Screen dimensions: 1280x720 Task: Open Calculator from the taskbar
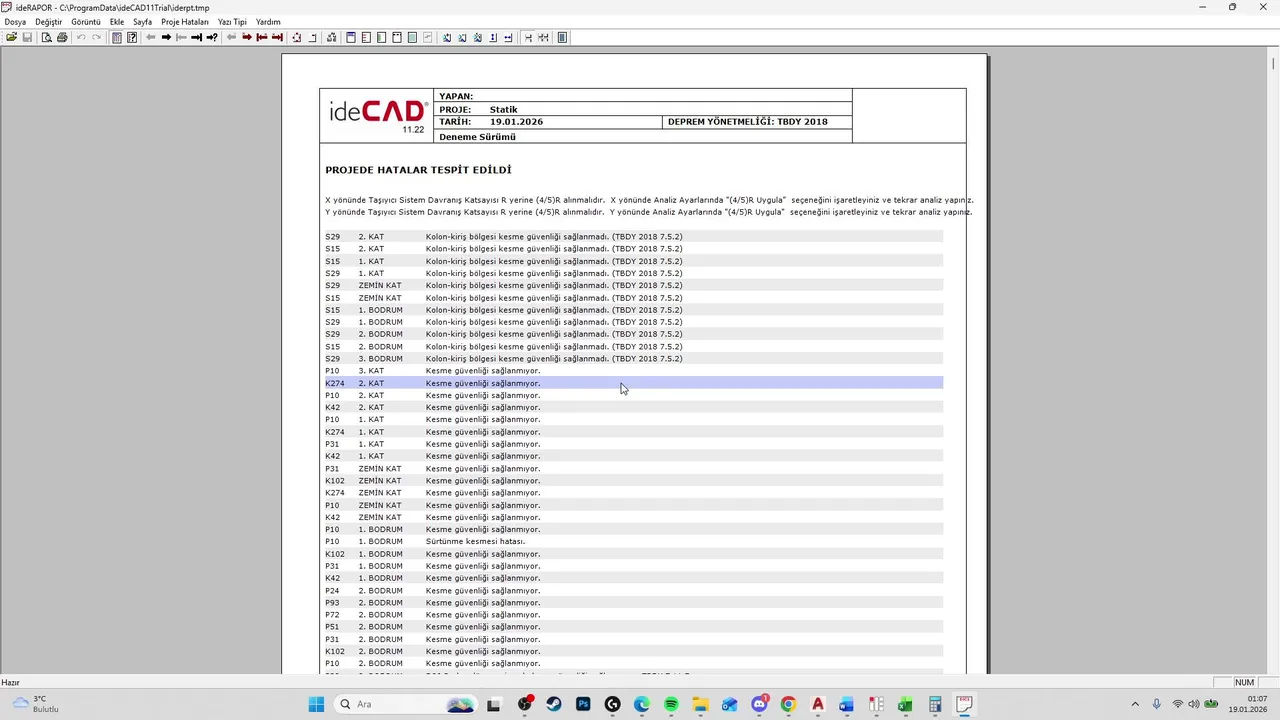pyautogui.click(x=935, y=704)
